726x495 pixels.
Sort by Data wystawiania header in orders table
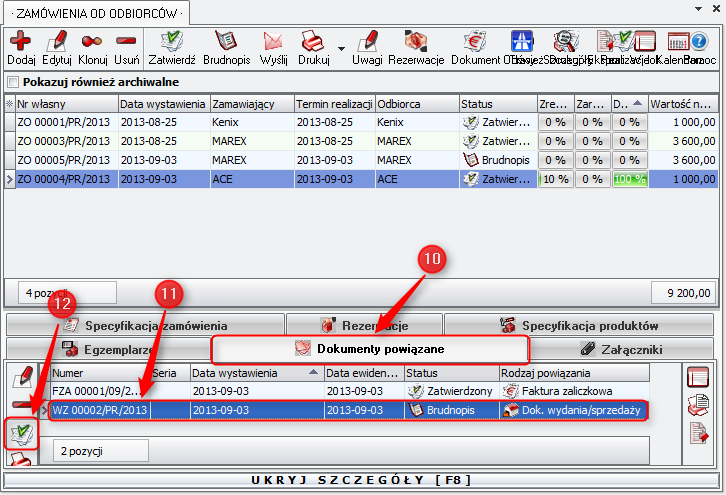coord(164,104)
